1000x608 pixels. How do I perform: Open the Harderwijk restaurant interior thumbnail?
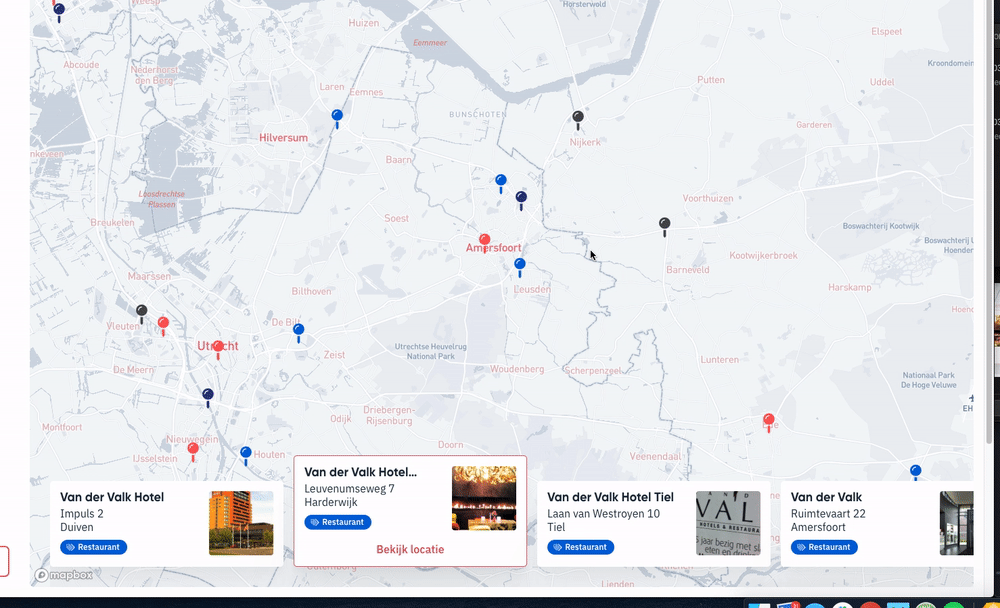tap(484, 498)
